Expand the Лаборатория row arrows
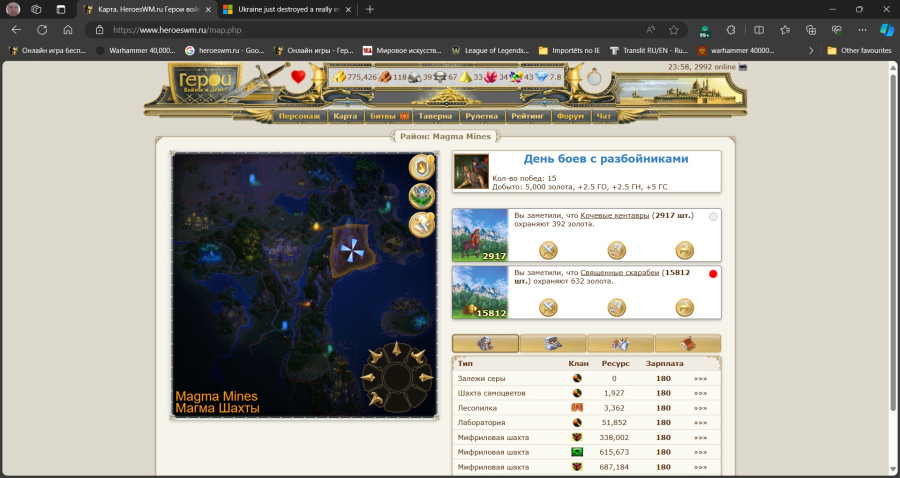This screenshot has width=900, height=478. (x=700, y=423)
